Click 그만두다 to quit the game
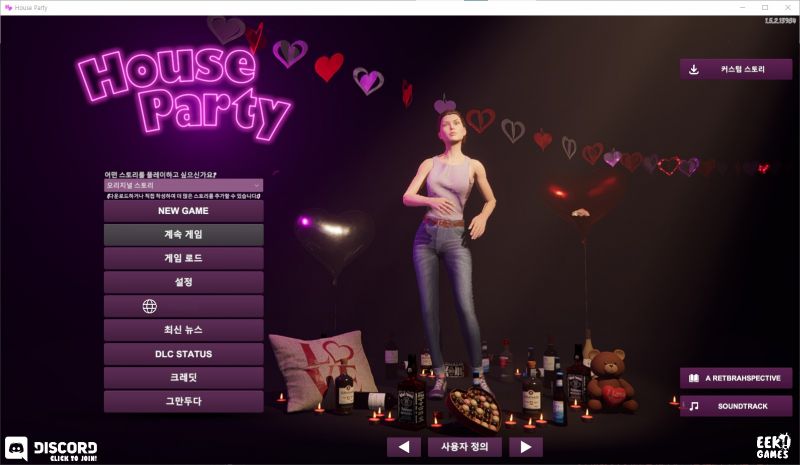 coord(183,401)
